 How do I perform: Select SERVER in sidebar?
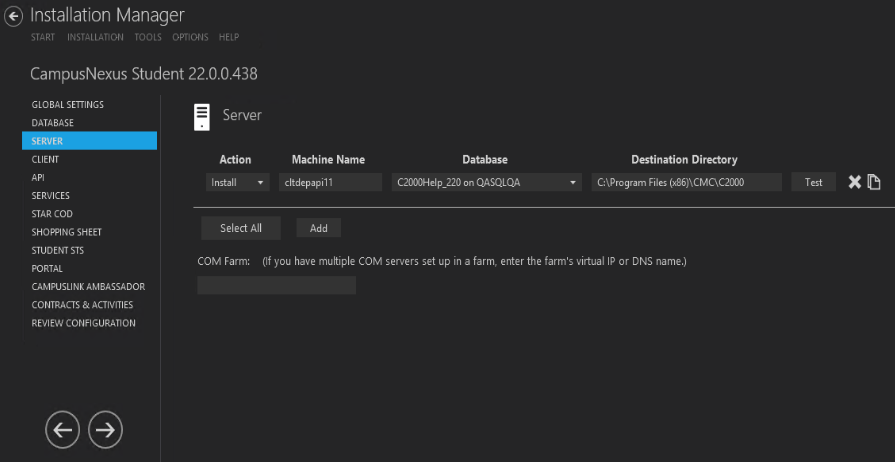pyautogui.click(x=90, y=140)
